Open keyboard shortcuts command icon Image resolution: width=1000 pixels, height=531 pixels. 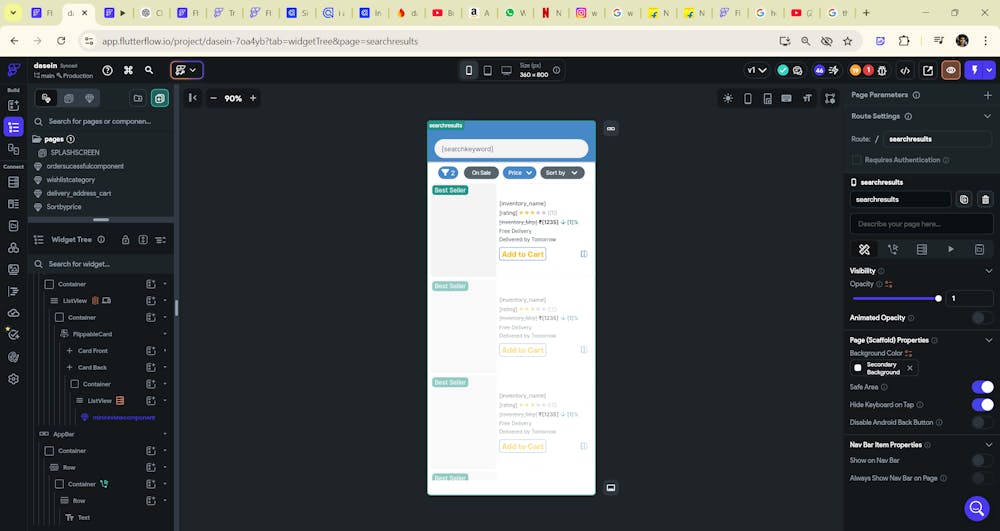coord(128,70)
